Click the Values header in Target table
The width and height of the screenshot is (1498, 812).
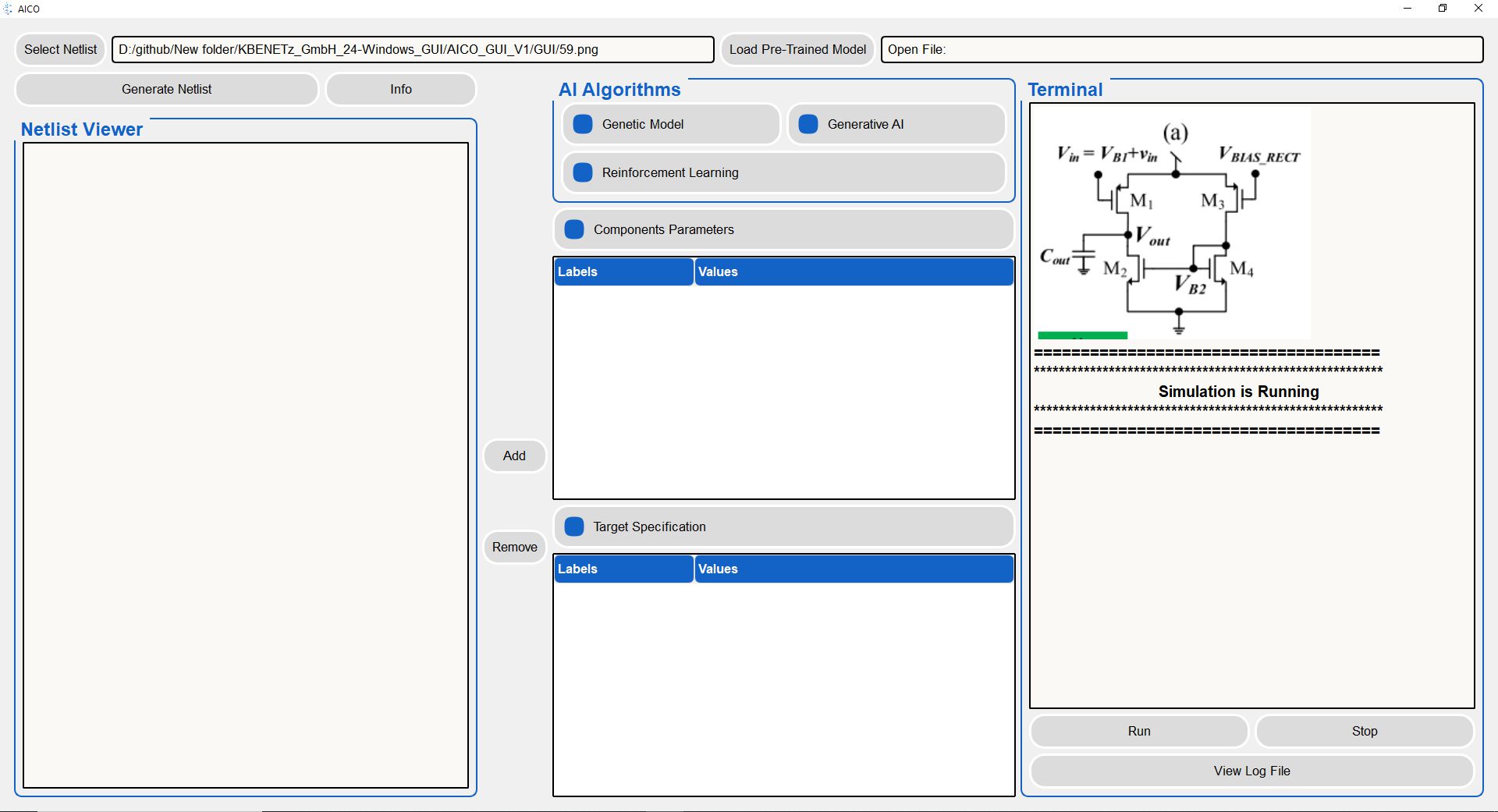[854, 569]
